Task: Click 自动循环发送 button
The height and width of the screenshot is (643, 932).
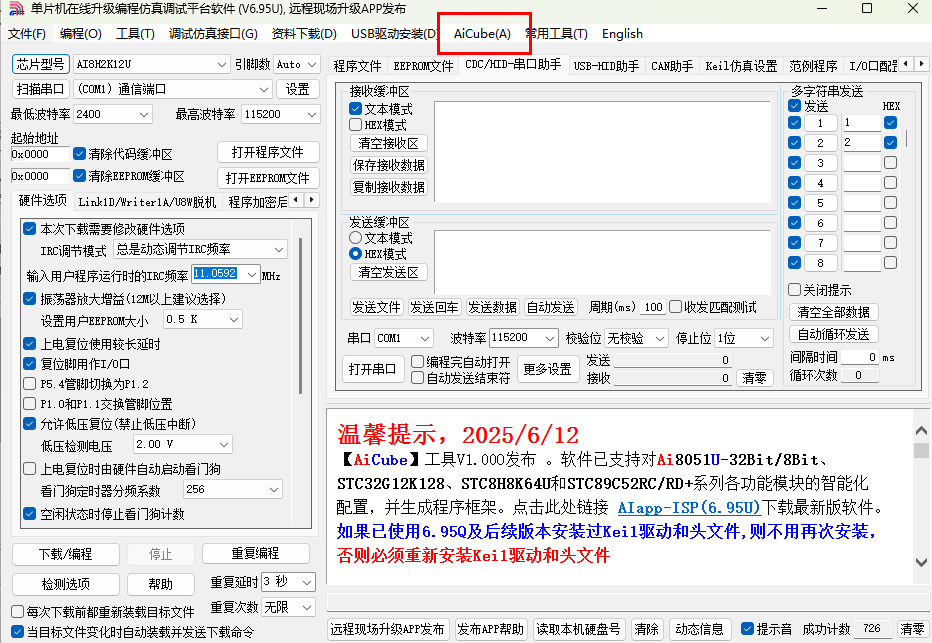Action: [x=833, y=335]
